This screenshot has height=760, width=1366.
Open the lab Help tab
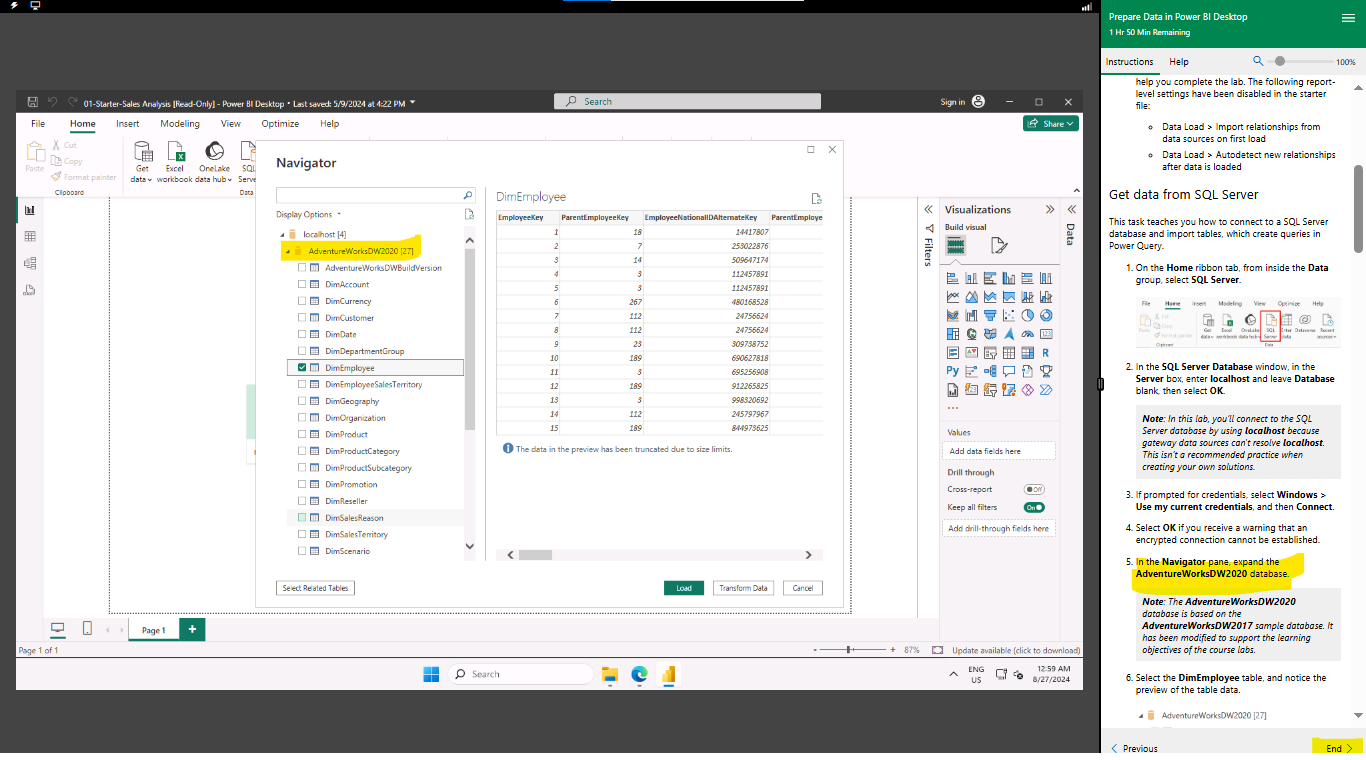tap(1179, 62)
